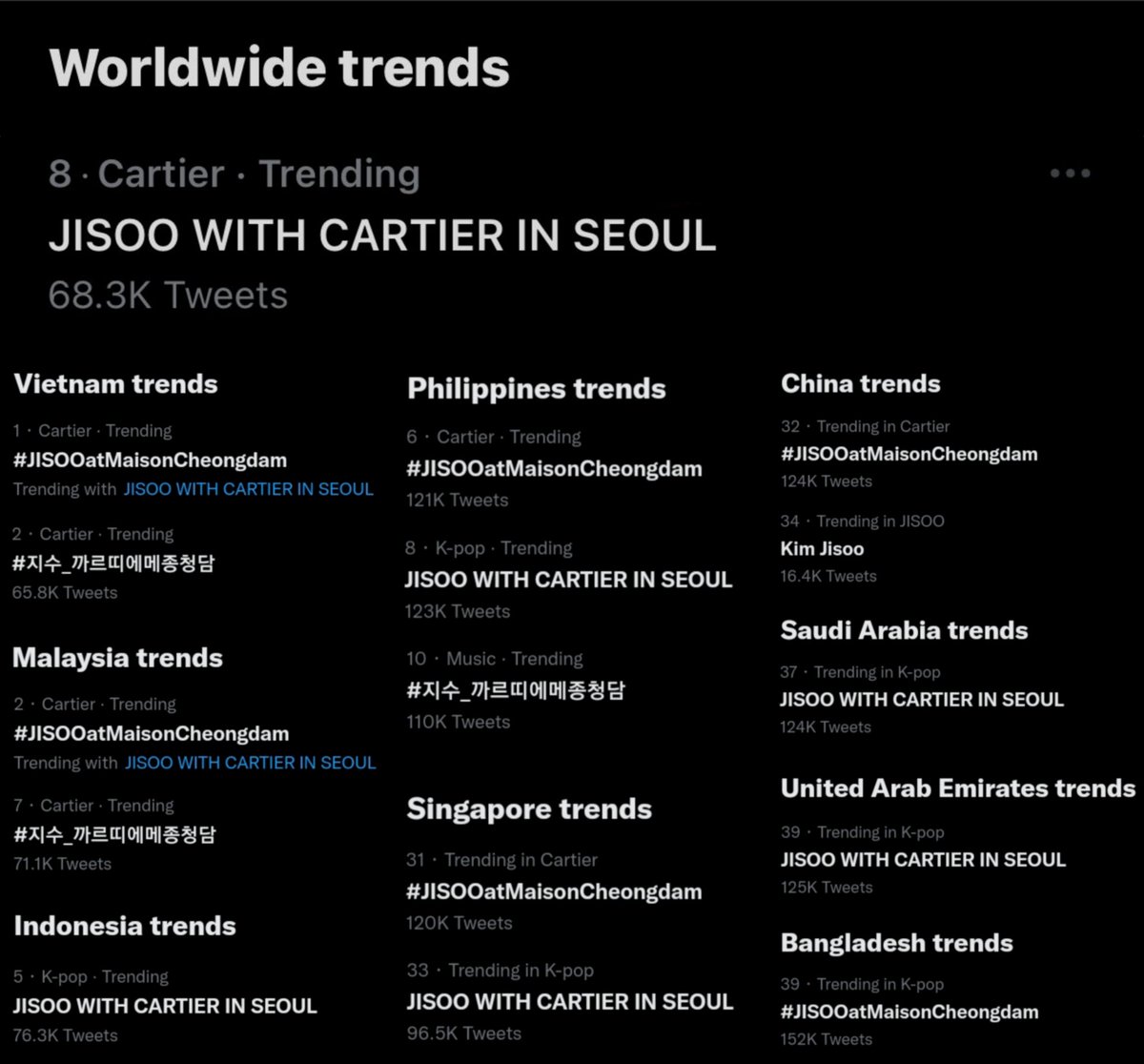The height and width of the screenshot is (1064, 1144).
Task: Click "37 · Trending in K-pop" label
Action: tap(860, 672)
